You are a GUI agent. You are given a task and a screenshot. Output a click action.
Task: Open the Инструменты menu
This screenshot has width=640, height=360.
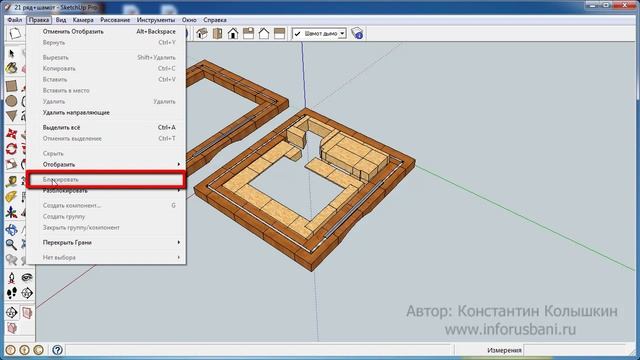coord(156,20)
